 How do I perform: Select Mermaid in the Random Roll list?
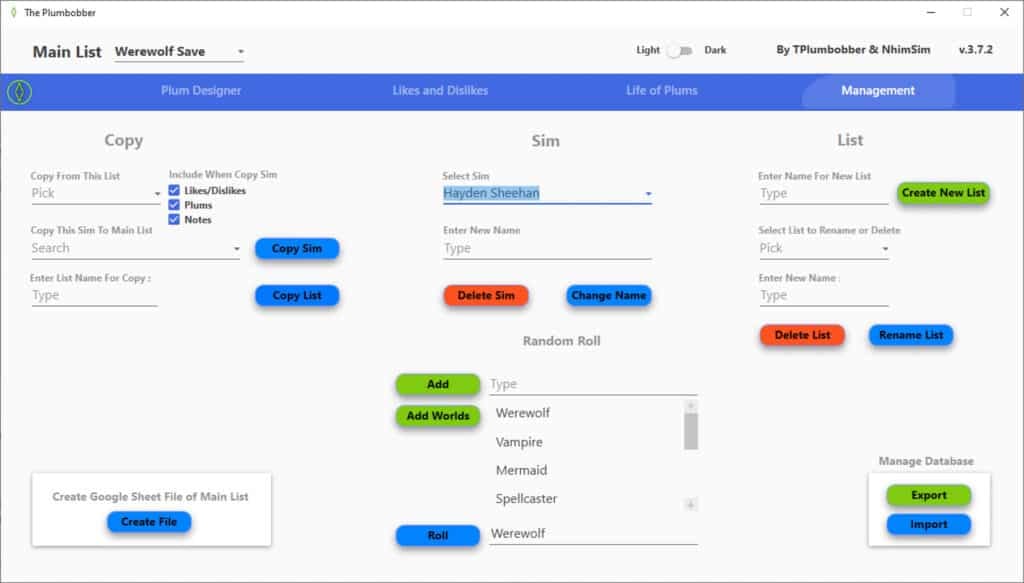(x=521, y=470)
